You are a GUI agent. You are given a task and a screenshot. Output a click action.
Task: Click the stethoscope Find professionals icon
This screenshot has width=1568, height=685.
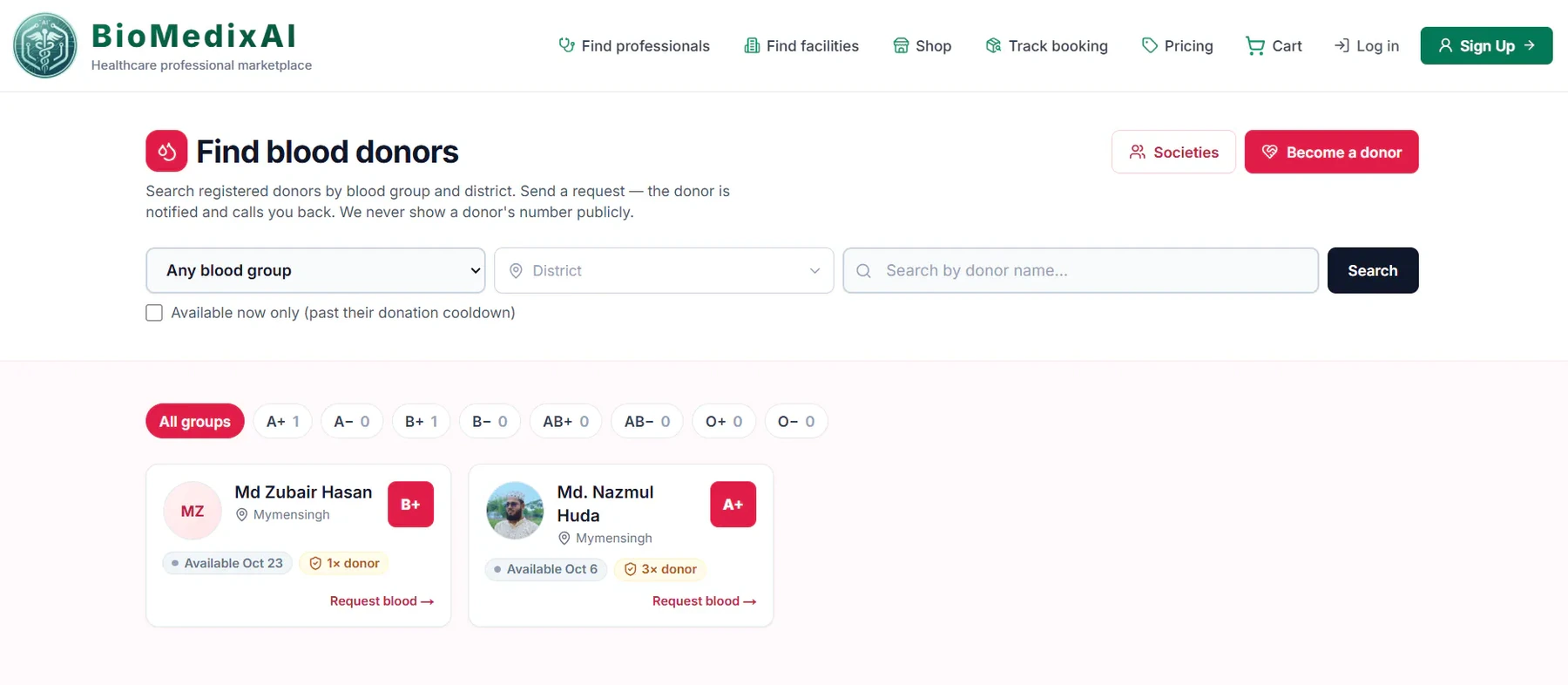[566, 45]
